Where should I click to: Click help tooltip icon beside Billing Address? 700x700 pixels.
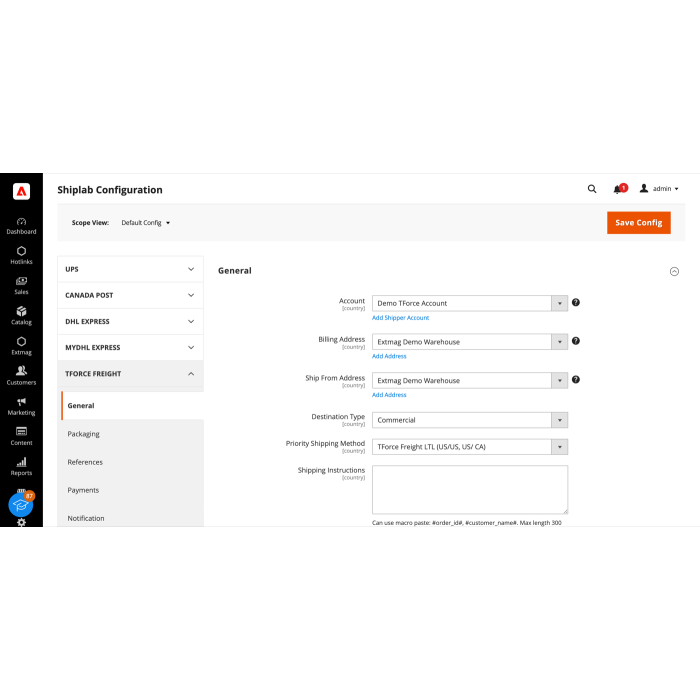576,341
